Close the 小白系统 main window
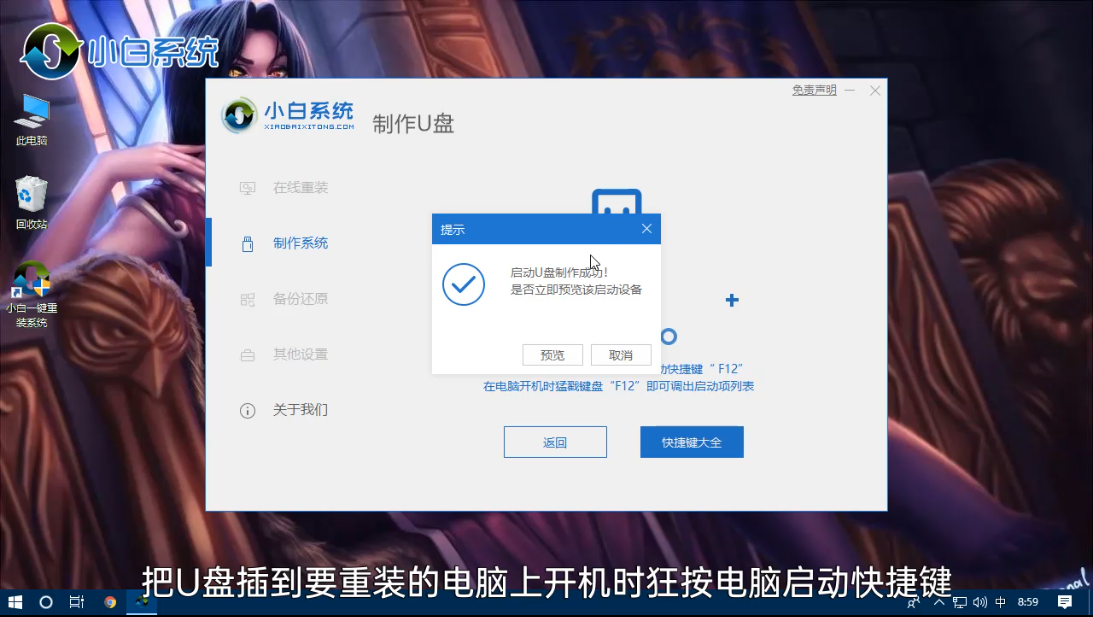This screenshot has height=617, width=1093. point(875,91)
